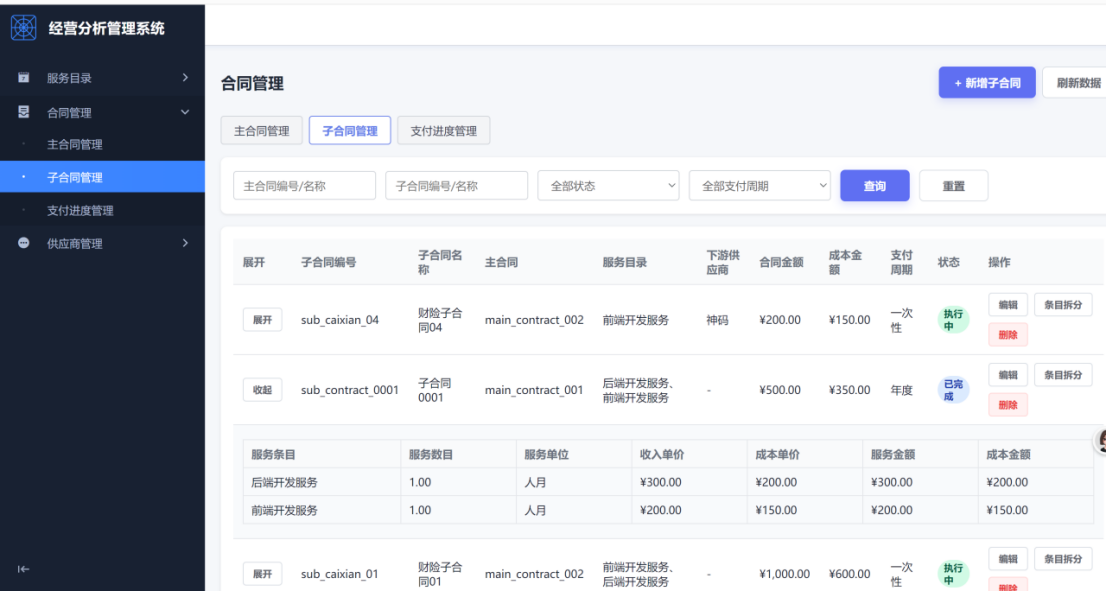Open 条目拆分 for sub_caixian_04

point(1063,305)
